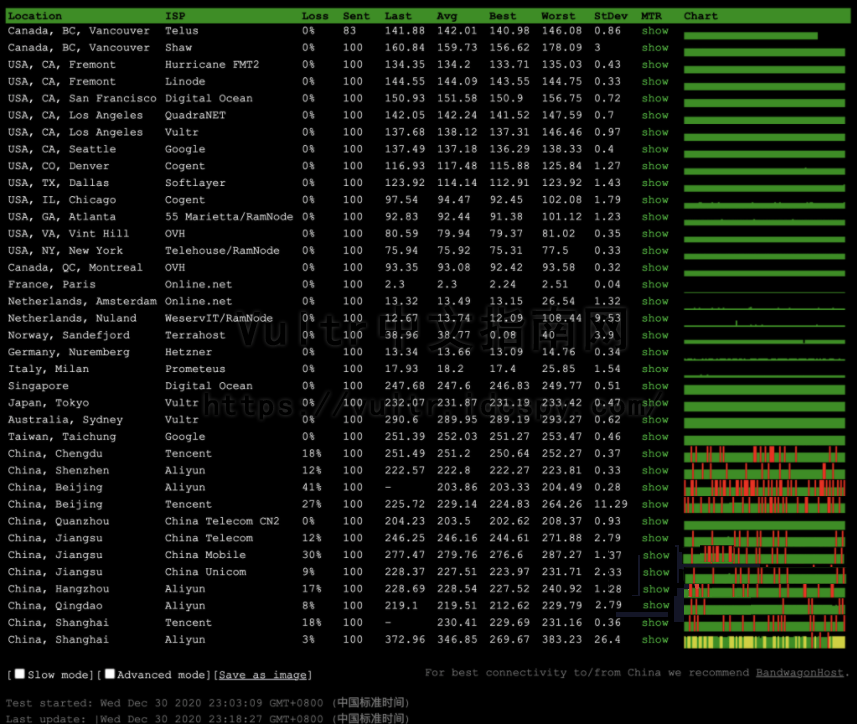Follow the BandwagonHost recommendation link
Image resolution: width=857 pixels, height=724 pixels.
coord(800,673)
